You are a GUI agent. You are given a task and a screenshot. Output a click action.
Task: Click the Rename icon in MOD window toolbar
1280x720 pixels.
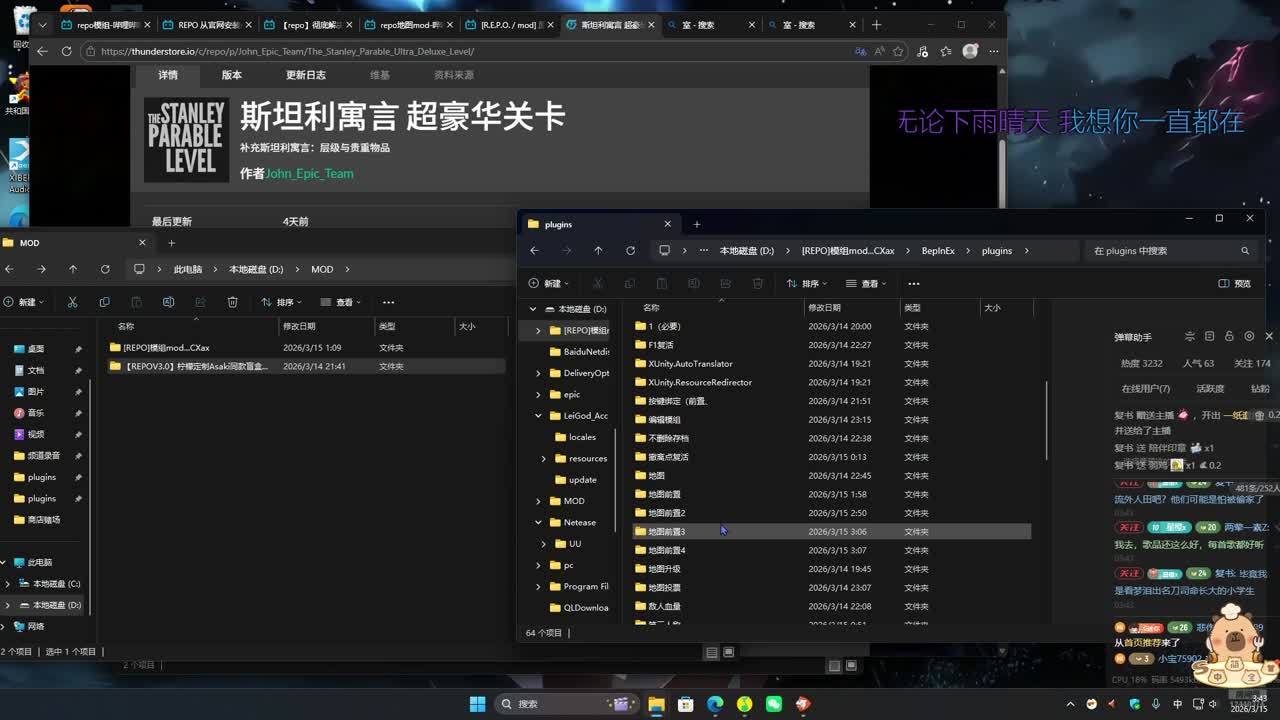(168, 302)
